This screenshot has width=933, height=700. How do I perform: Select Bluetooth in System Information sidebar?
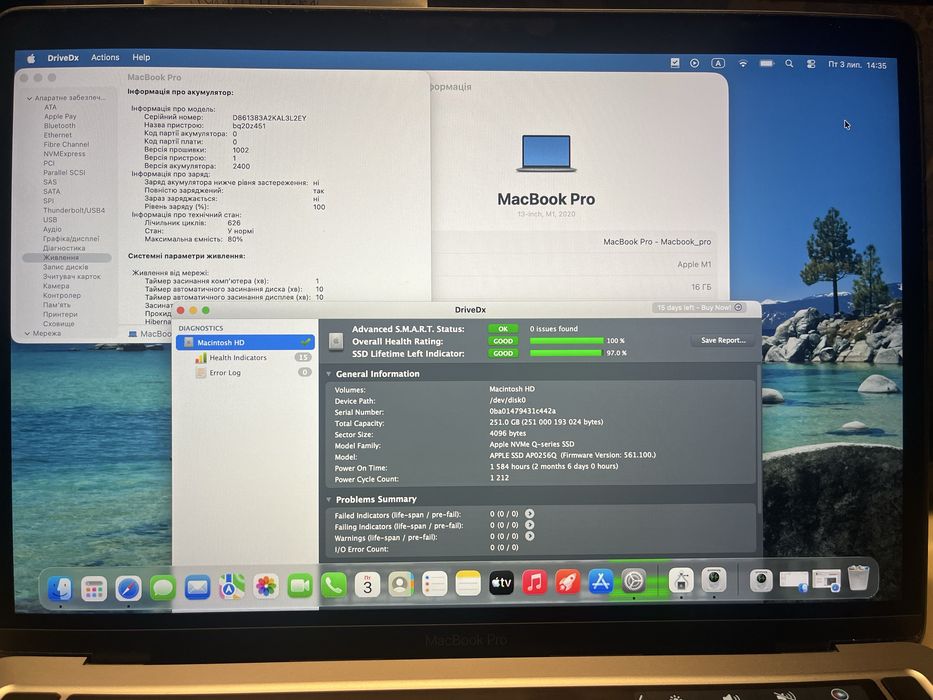click(x=60, y=126)
